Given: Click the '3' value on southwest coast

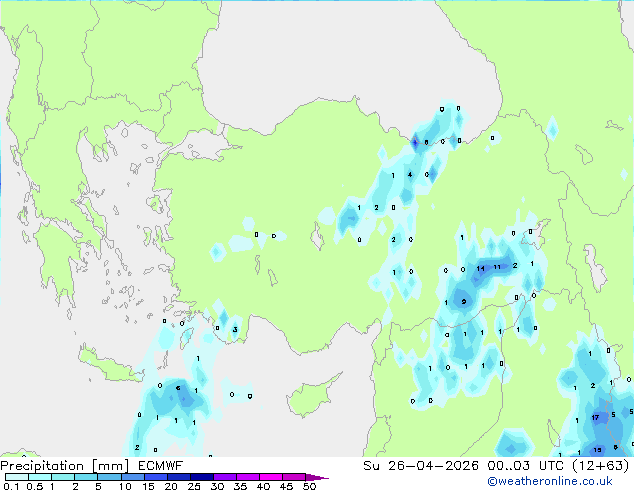Looking at the screenshot, I should pos(235,329).
